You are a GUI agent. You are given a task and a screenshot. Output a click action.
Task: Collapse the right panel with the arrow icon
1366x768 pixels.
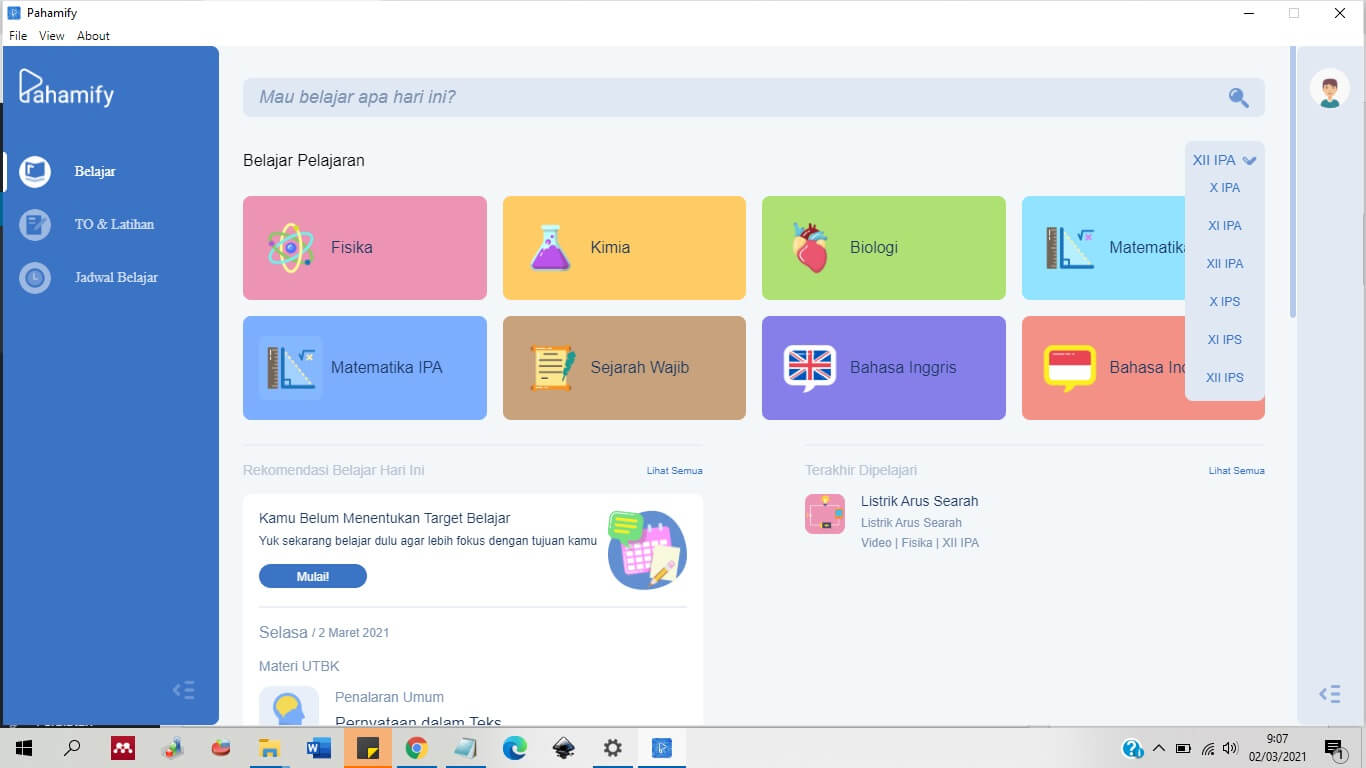[x=1329, y=694]
